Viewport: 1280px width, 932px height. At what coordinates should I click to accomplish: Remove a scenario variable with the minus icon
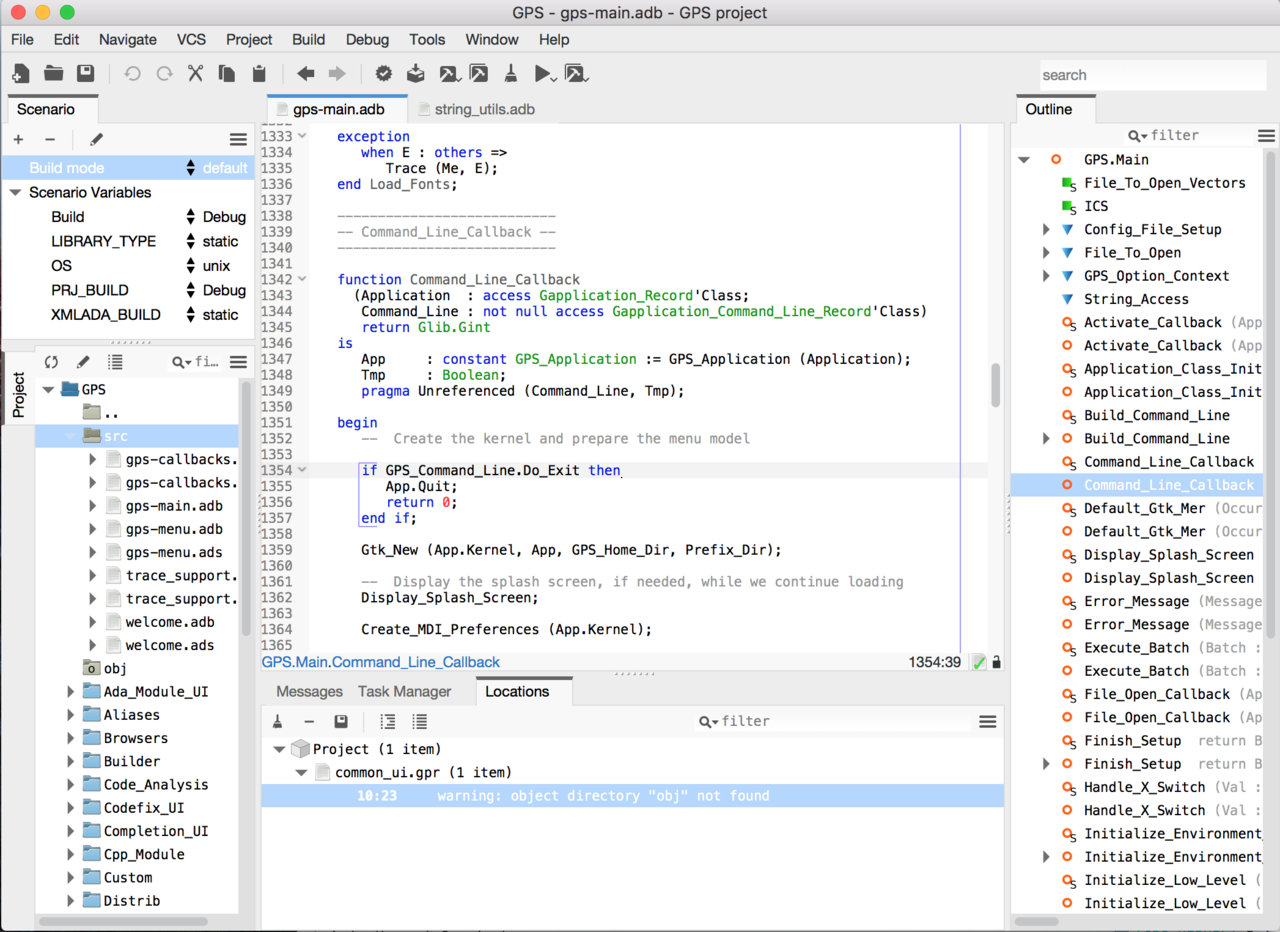point(50,140)
